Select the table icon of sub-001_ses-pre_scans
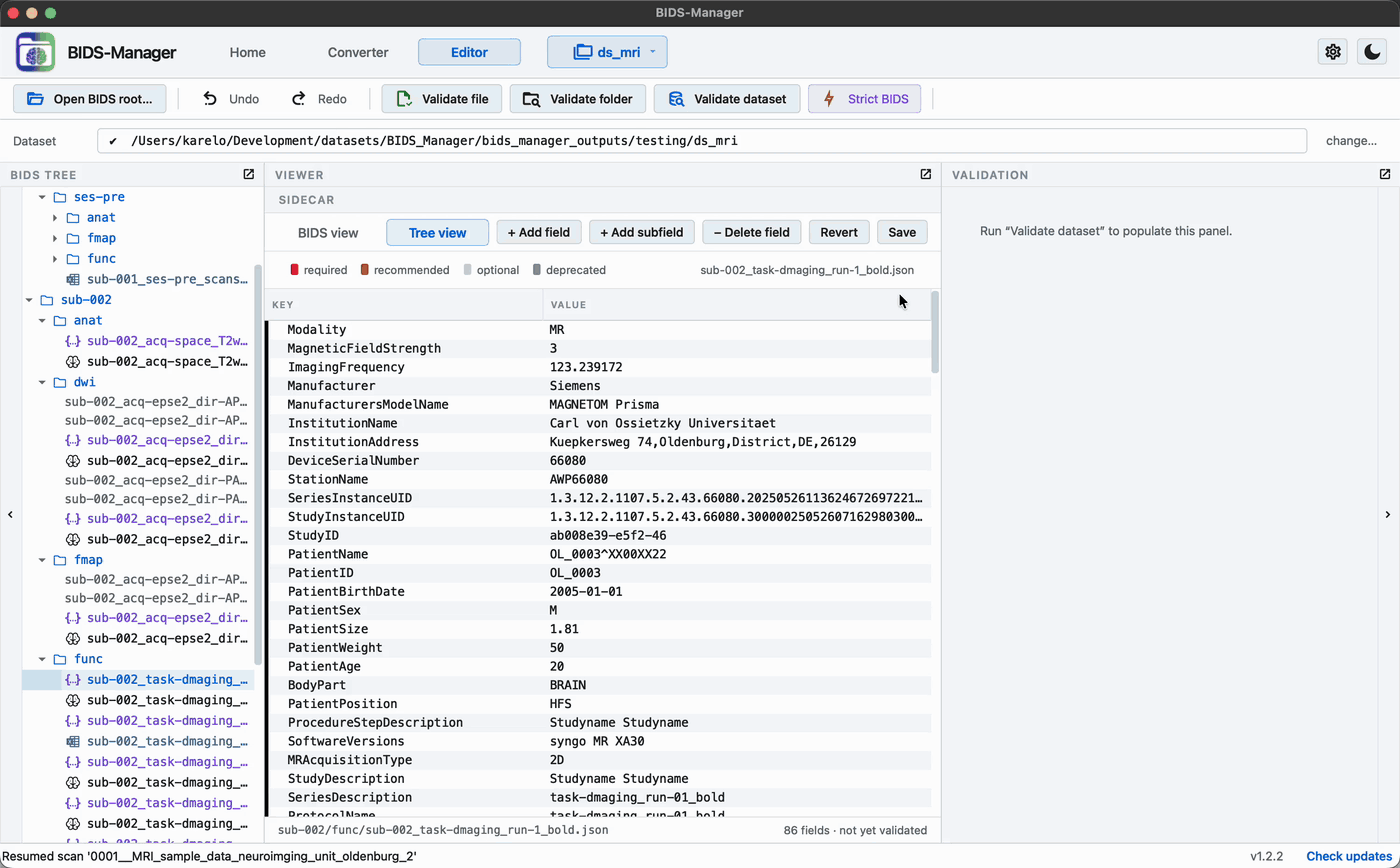The height and width of the screenshot is (868, 1400). point(73,279)
